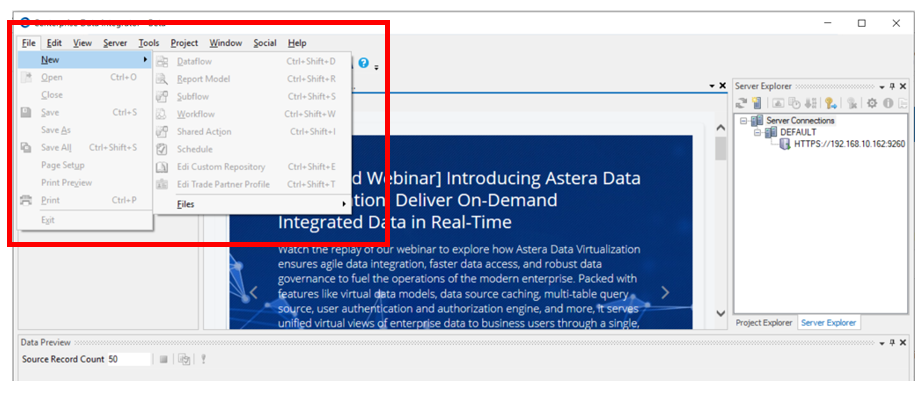The height and width of the screenshot is (400, 922).
Task: Select New in the File menu
Action: pyautogui.click(x=50, y=60)
